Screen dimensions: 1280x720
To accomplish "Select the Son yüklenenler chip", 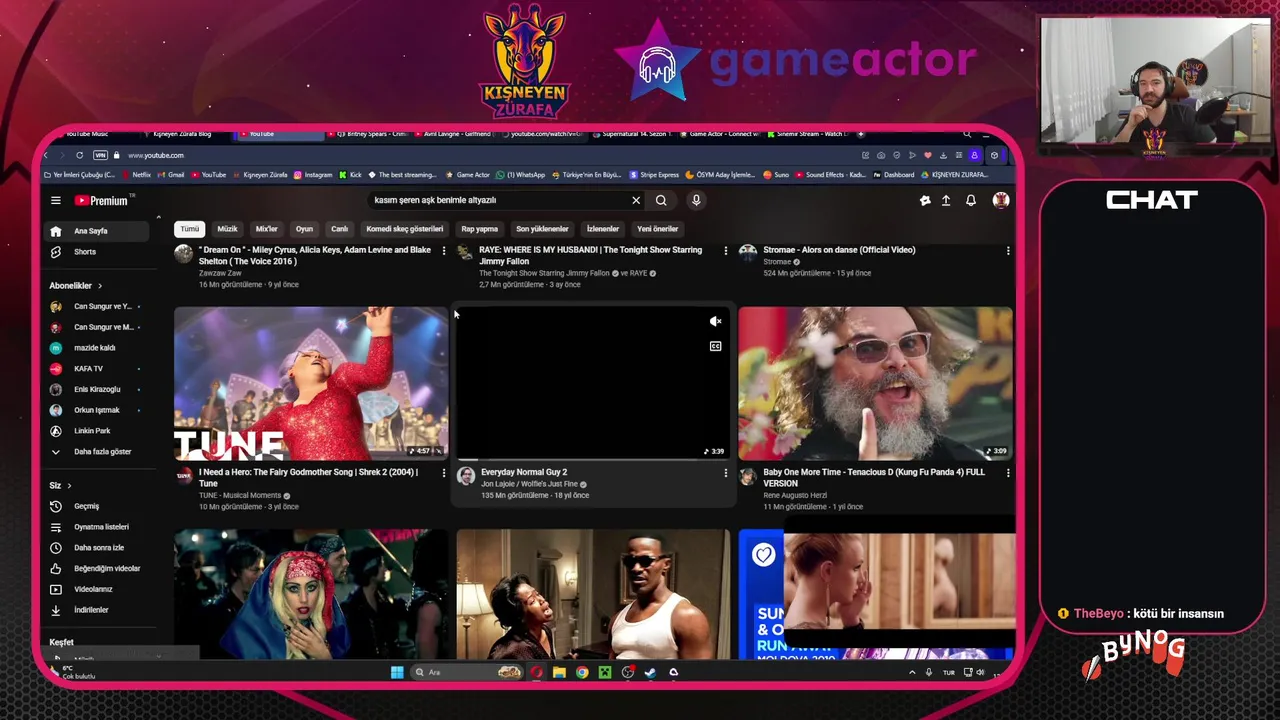I will pos(542,229).
